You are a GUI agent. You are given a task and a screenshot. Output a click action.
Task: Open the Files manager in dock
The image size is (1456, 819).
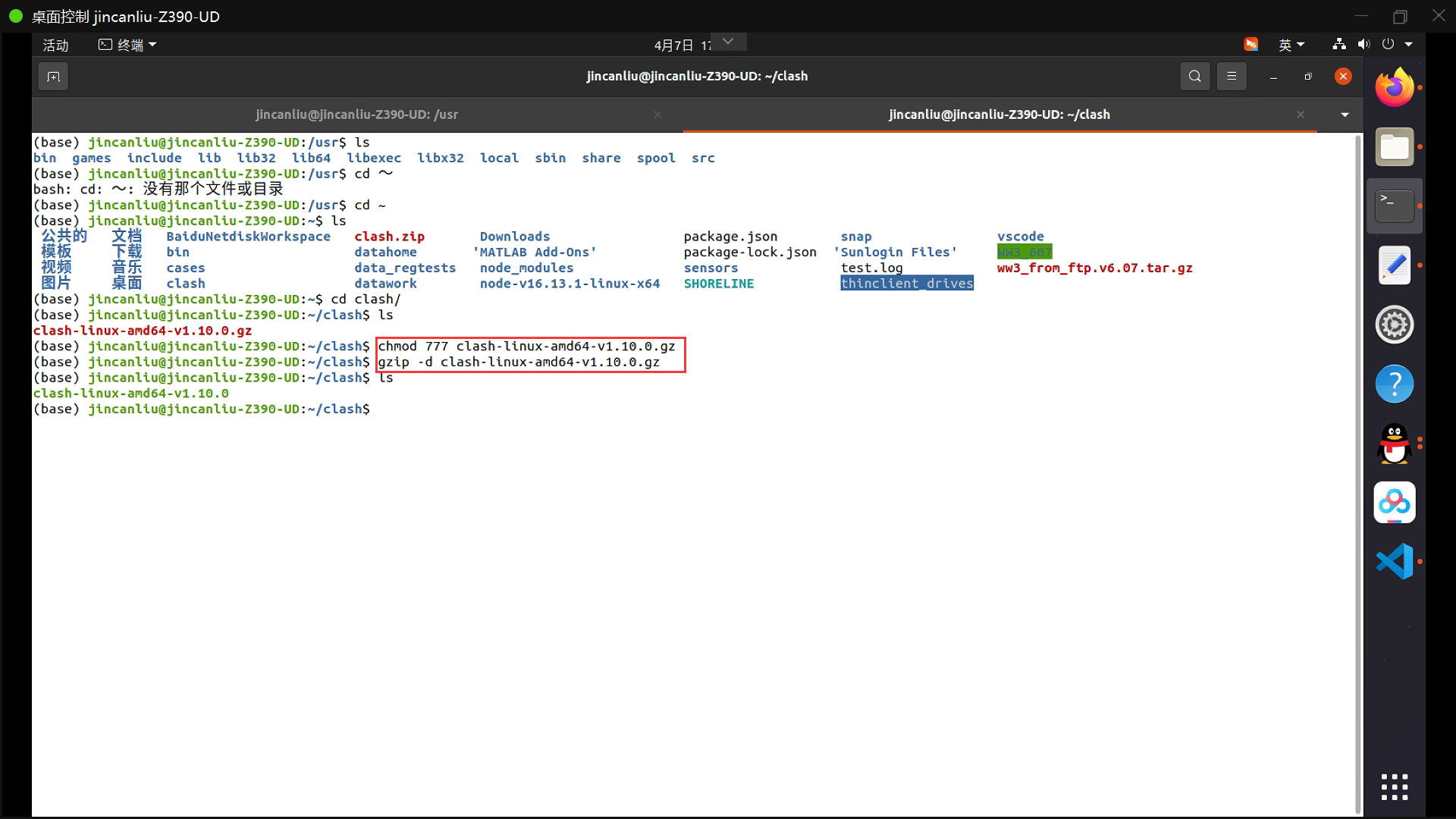pyautogui.click(x=1394, y=147)
